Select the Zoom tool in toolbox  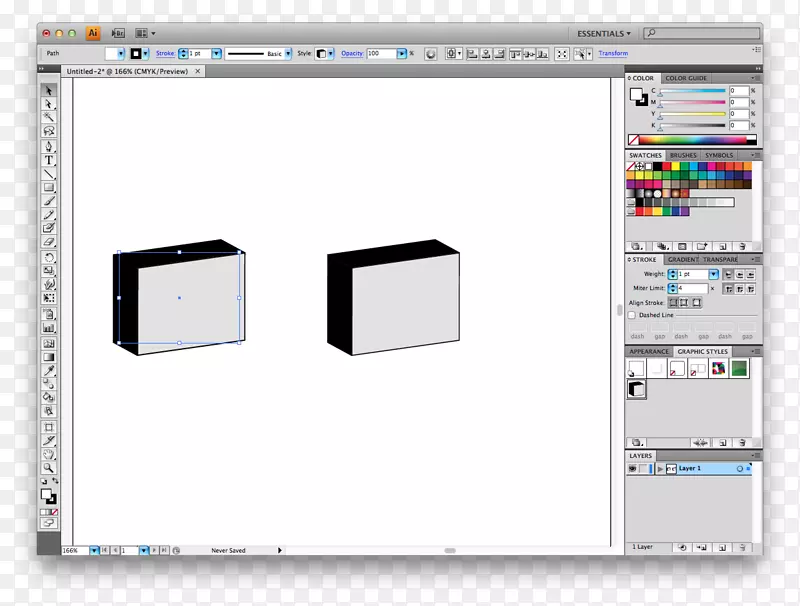tap(49, 467)
